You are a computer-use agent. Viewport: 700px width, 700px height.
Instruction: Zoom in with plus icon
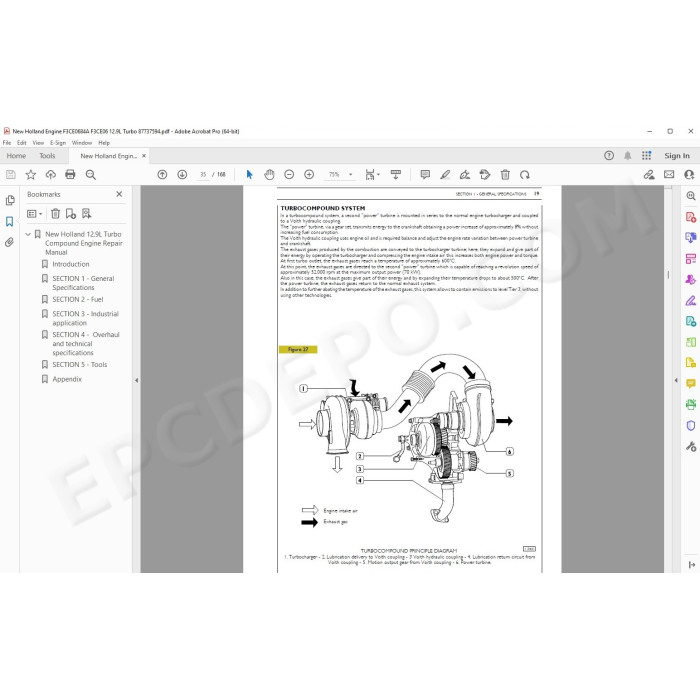[x=309, y=175]
